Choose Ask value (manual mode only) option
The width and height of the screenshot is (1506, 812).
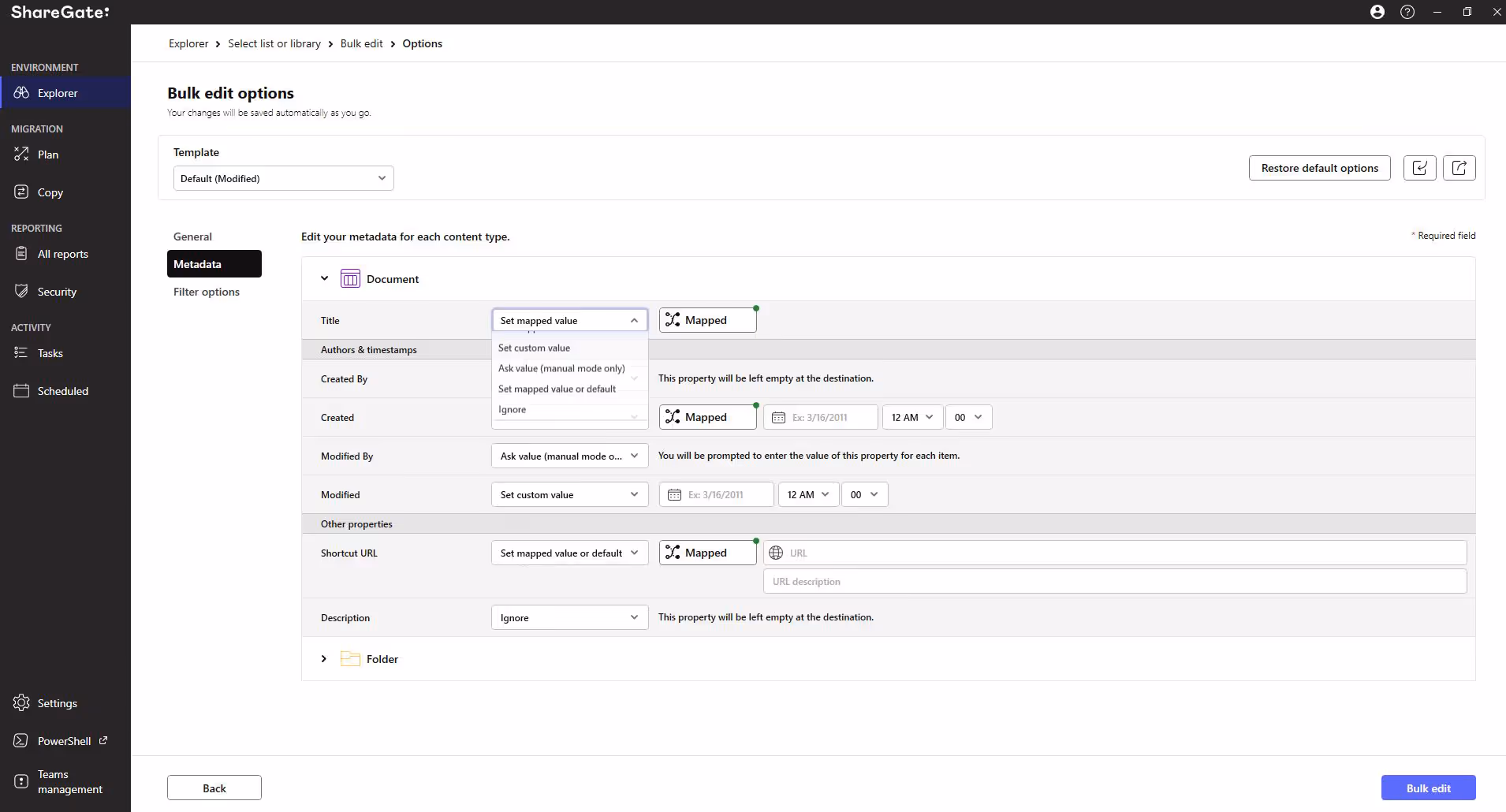click(x=569, y=368)
